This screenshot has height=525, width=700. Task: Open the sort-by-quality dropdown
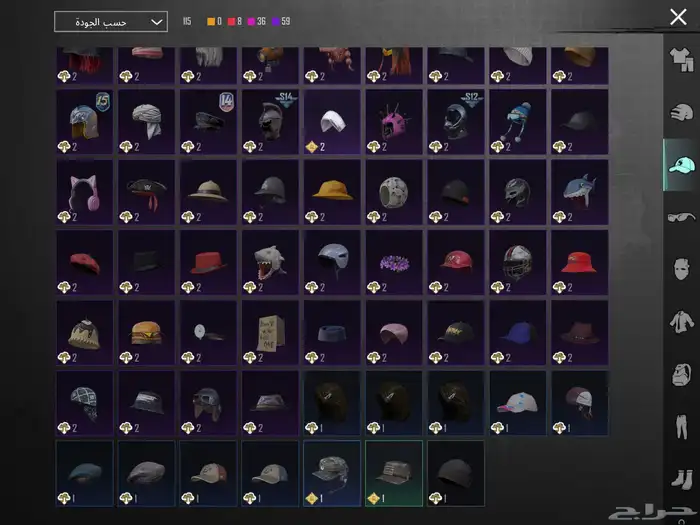tap(111, 21)
